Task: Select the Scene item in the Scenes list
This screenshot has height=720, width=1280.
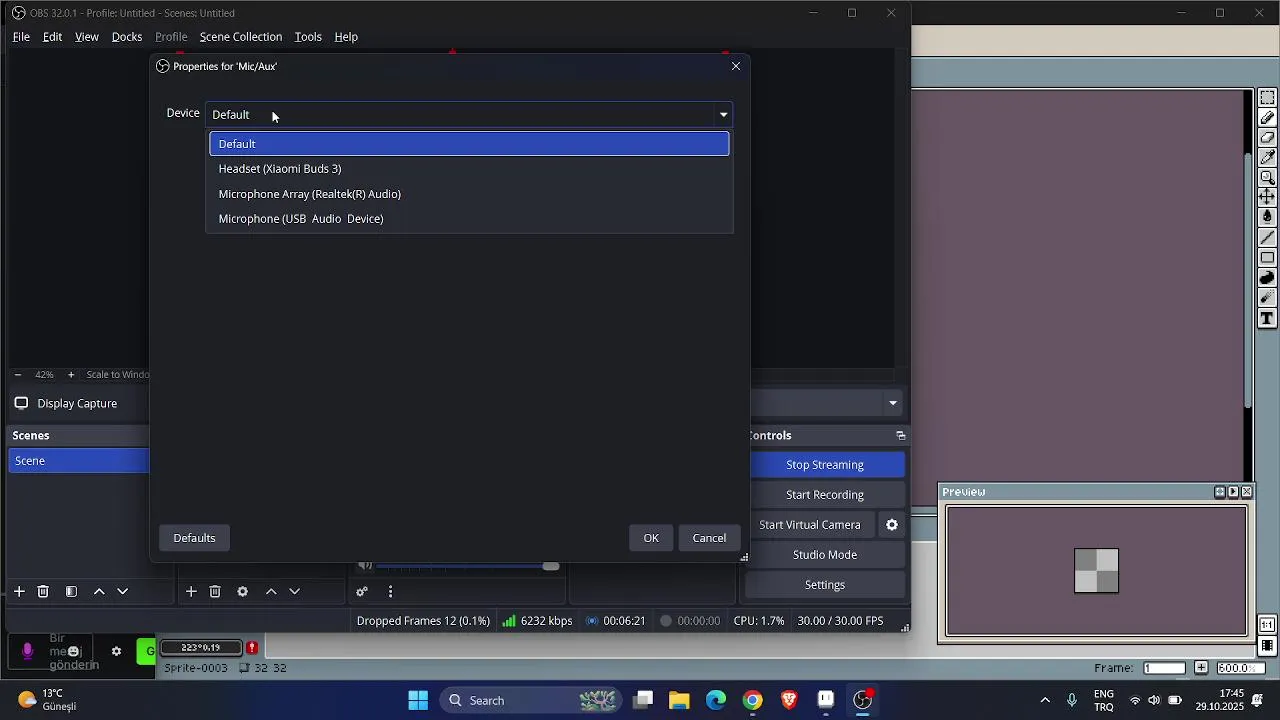Action: coord(79,461)
